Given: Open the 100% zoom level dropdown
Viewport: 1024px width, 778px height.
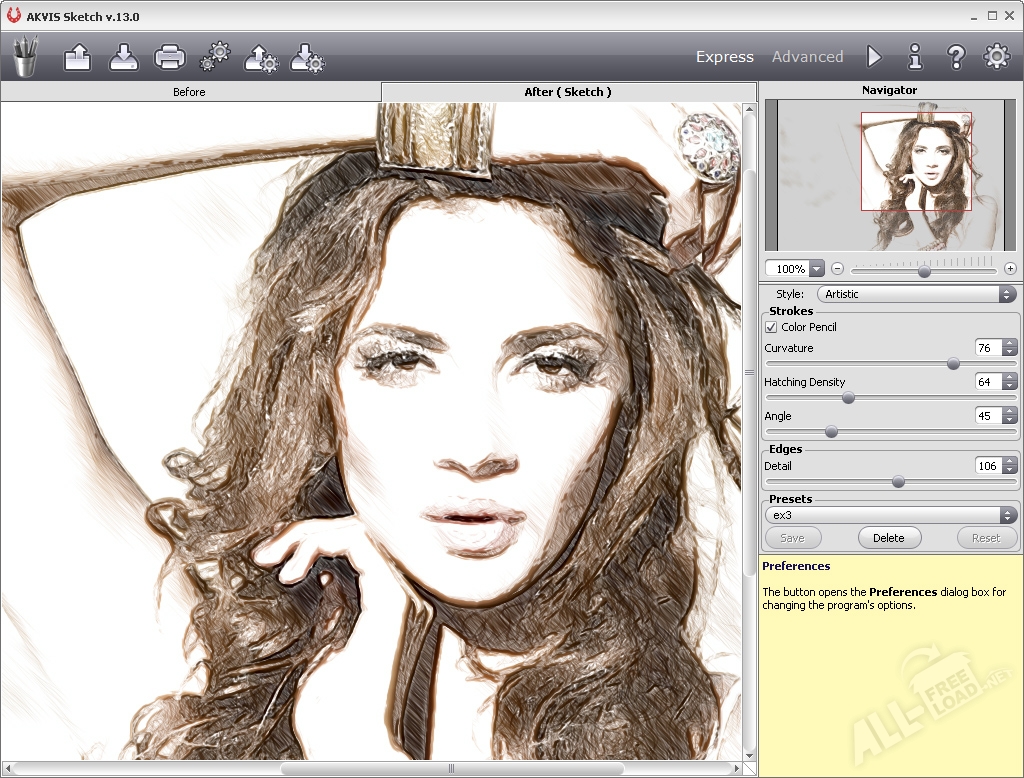Looking at the screenshot, I should coord(817,269).
